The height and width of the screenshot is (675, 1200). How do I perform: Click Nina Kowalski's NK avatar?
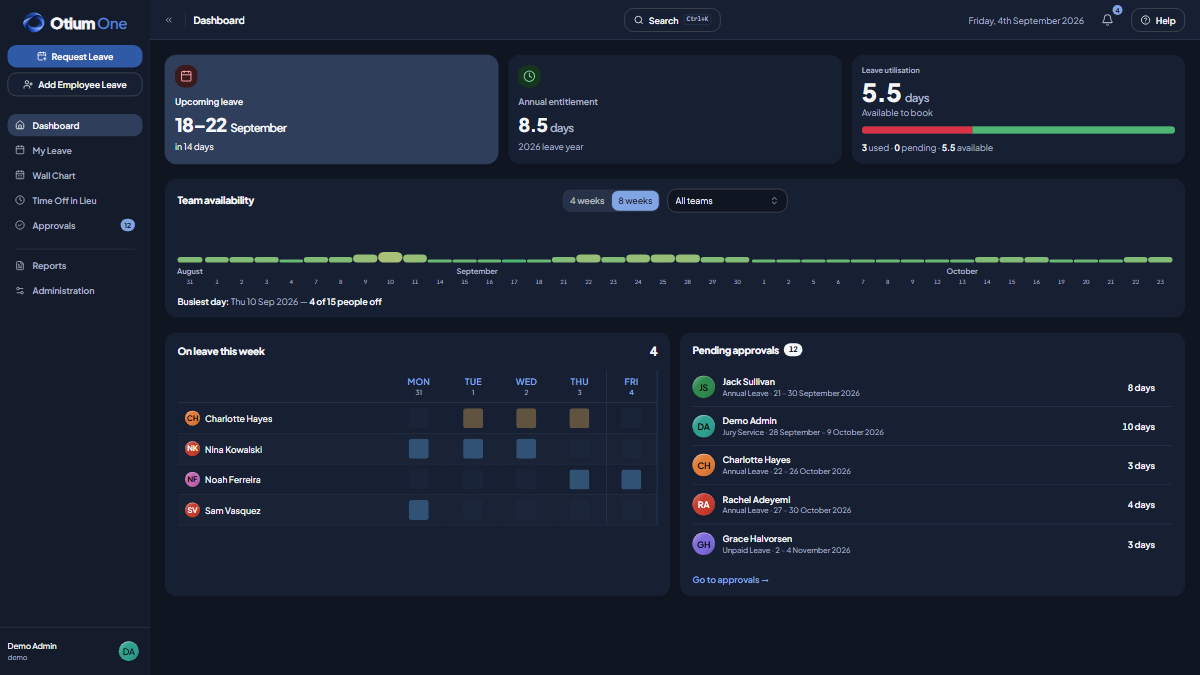pyautogui.click(x=193, y=449)
